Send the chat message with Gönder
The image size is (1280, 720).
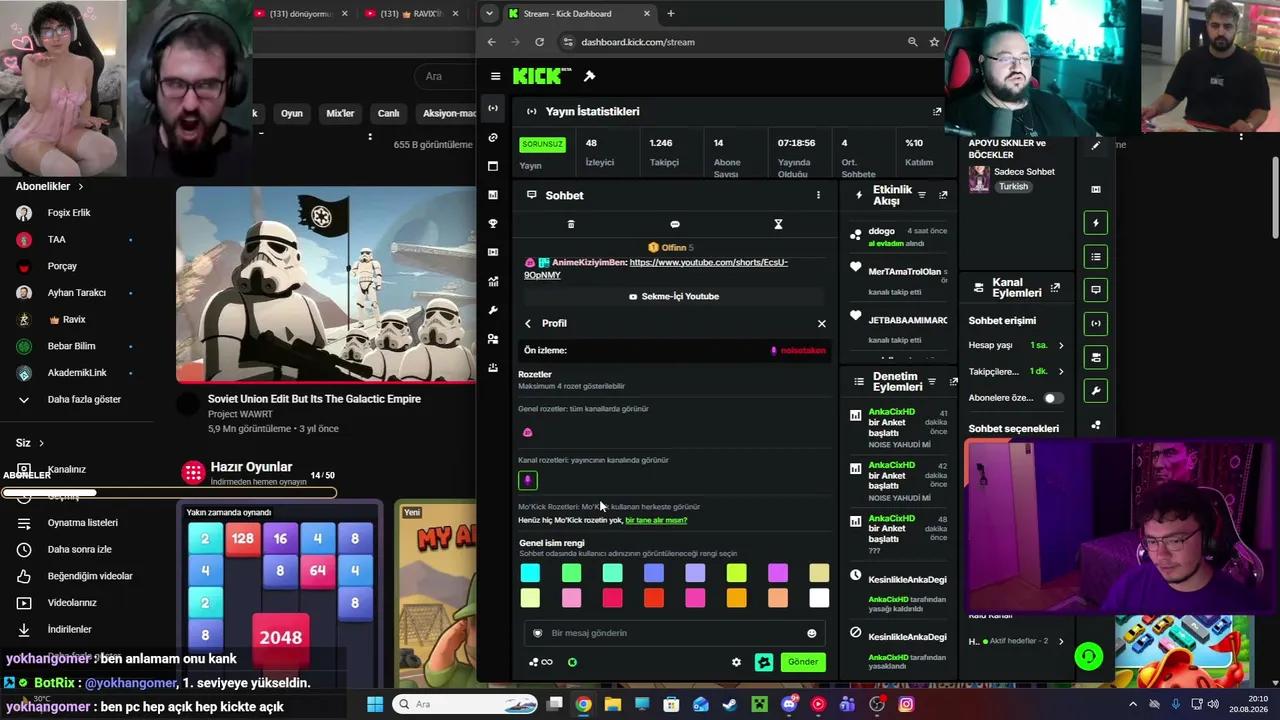click(x=803, y=662)
